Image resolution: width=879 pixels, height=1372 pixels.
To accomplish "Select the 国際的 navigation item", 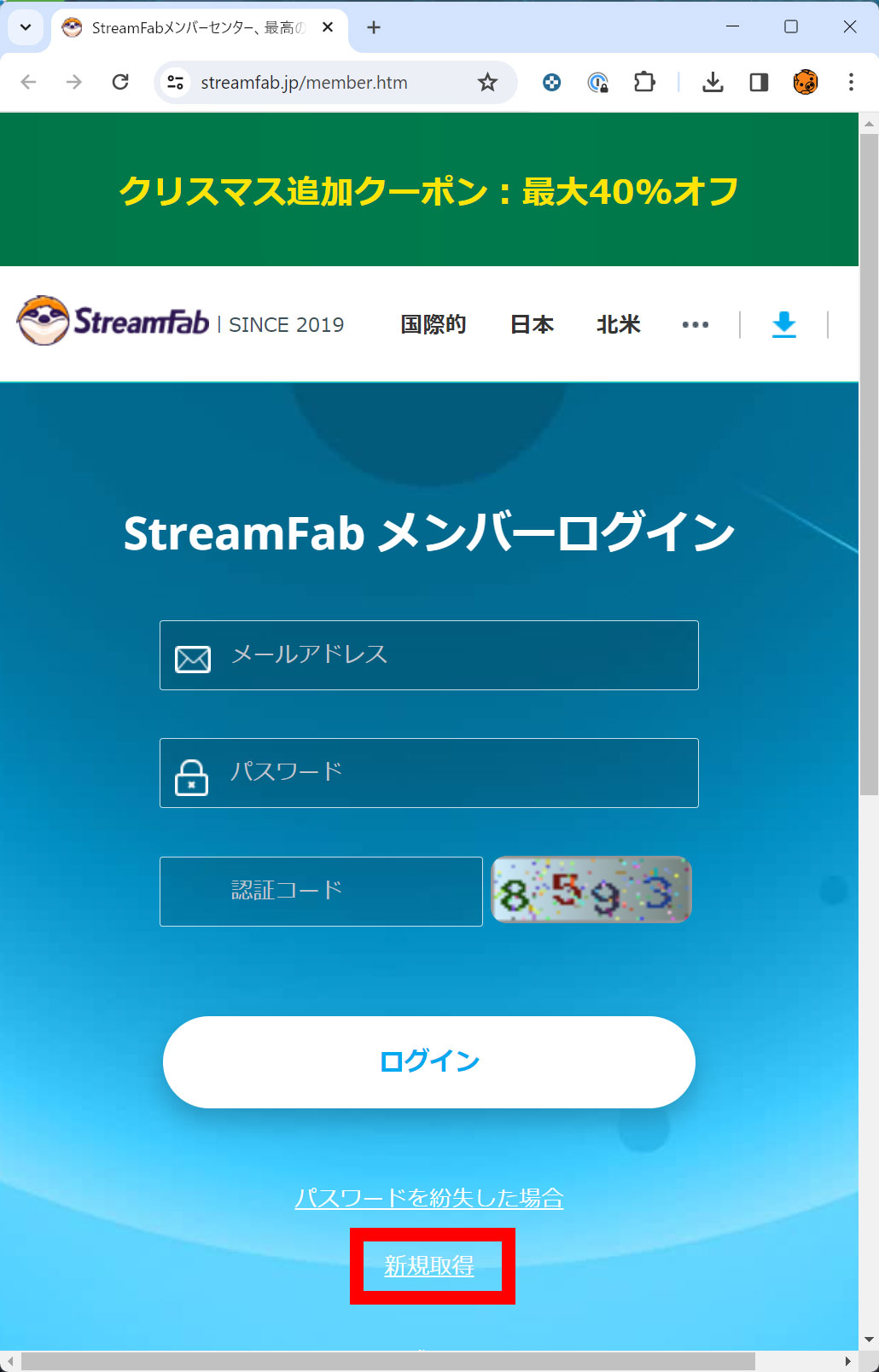I will pyautogui.click(x=434, y=325).
